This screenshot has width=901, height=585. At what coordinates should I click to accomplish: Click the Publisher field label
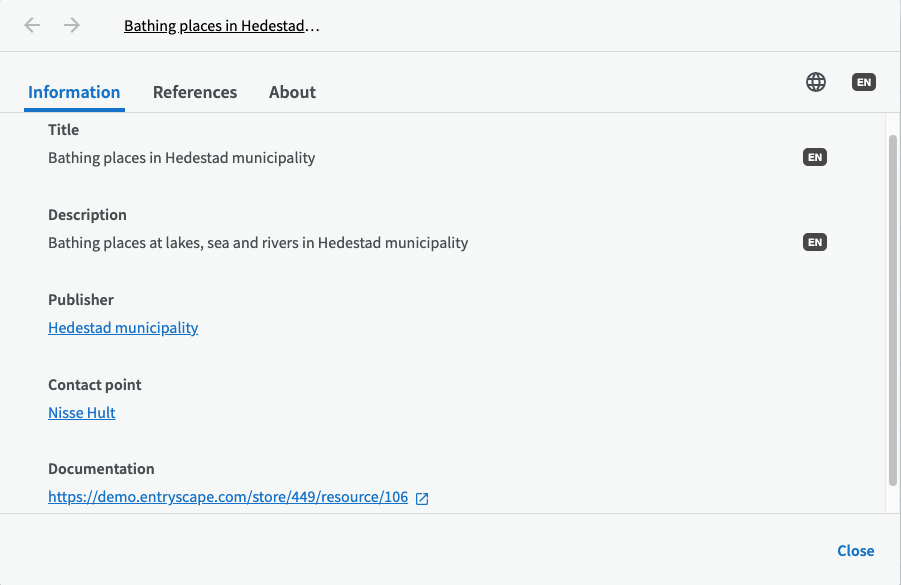click(81, 300)
